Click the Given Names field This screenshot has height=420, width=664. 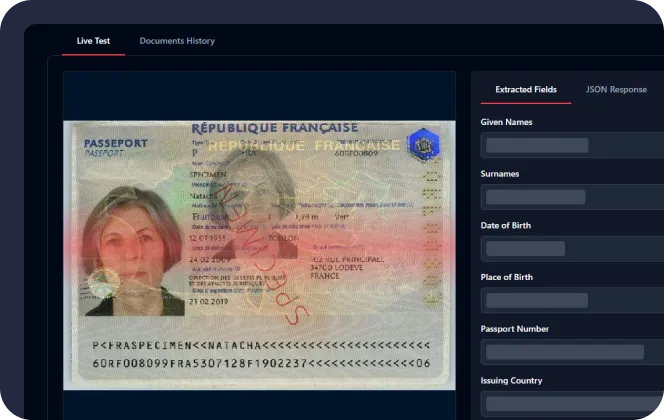pyautogui.click(x=573, y=145)
